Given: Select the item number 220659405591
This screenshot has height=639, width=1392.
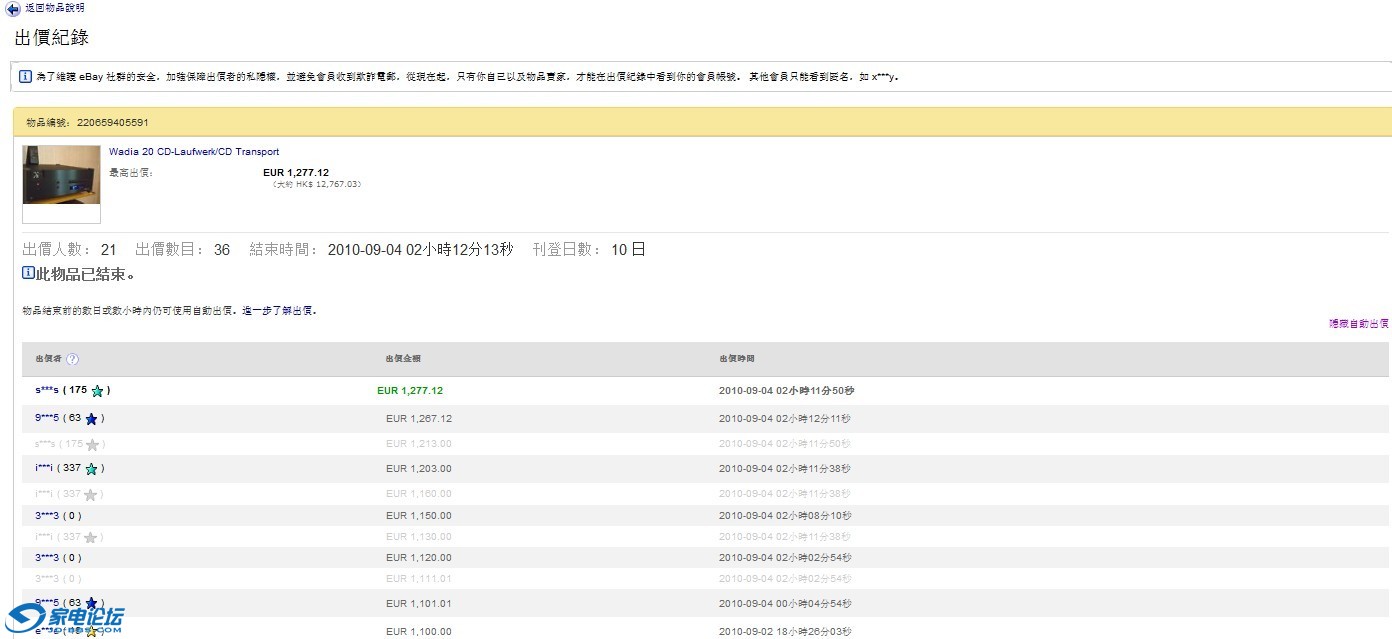Looking at the screenshot, I should coord(113,122).
